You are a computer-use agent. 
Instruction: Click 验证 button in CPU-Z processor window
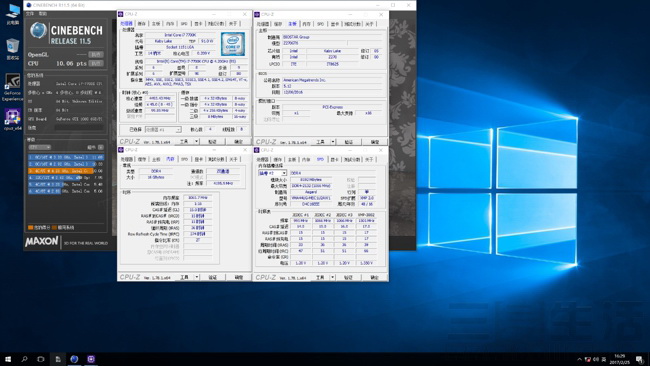pos(212,141)
